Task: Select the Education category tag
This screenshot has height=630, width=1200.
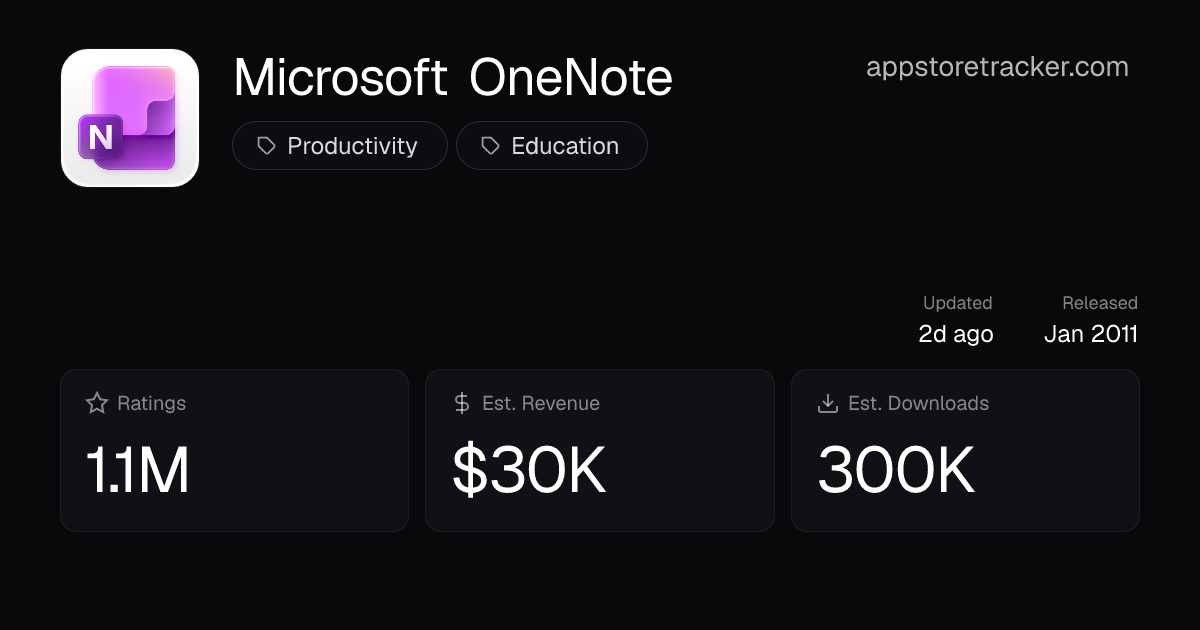Action: coord(552,146)
